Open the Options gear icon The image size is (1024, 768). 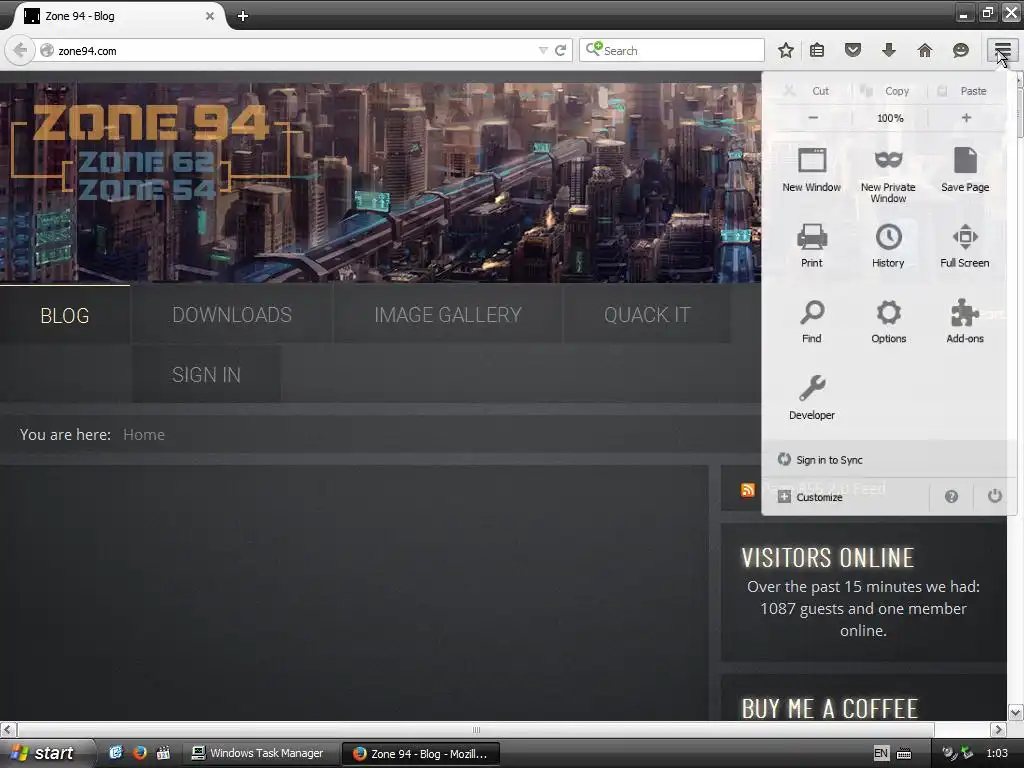[x=888, y=320]
